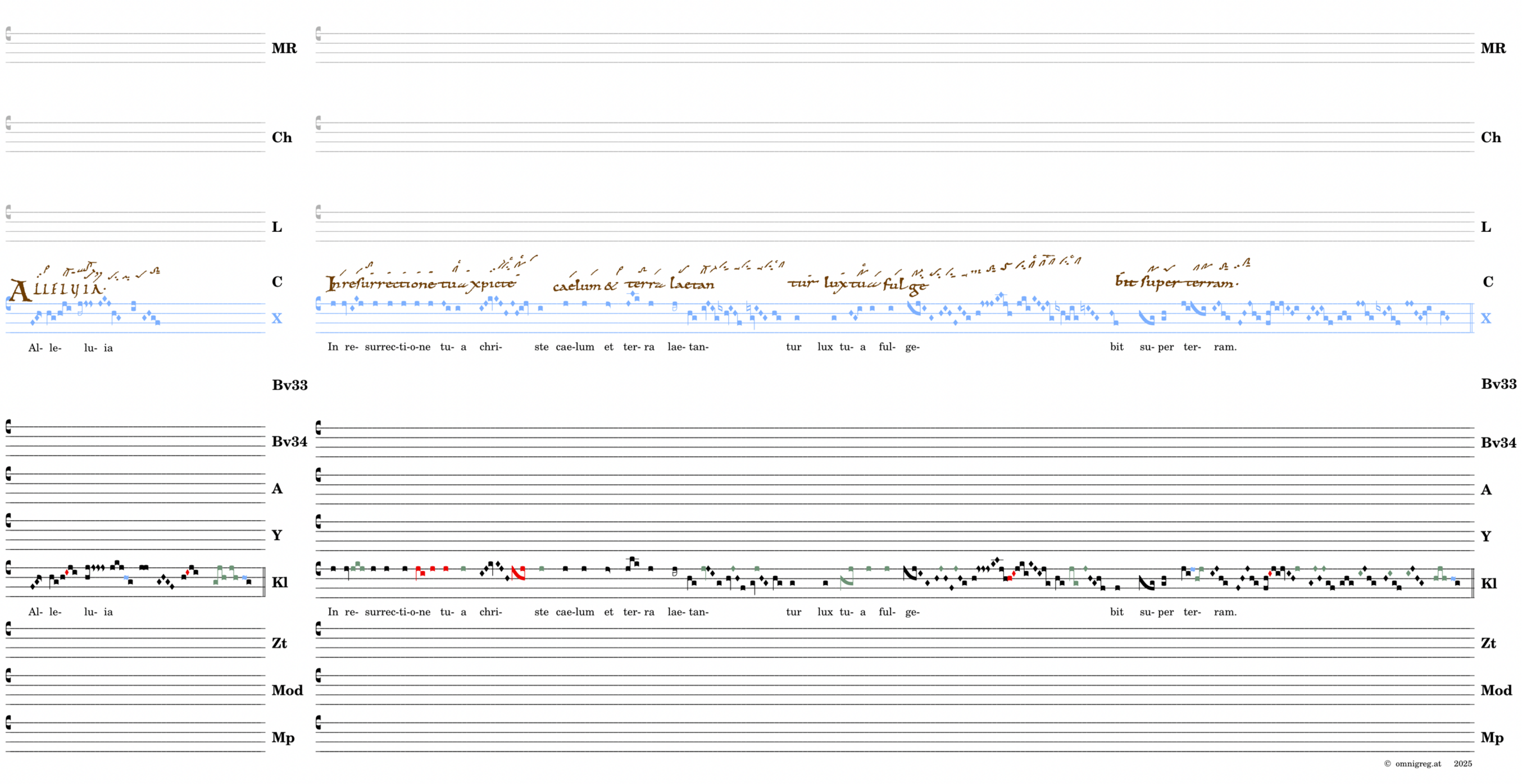Click the manuscript text 'bit super terram'
The height and width of the screenshot is (784, 1522).
pyautogui.click(x=1176, y=282)
